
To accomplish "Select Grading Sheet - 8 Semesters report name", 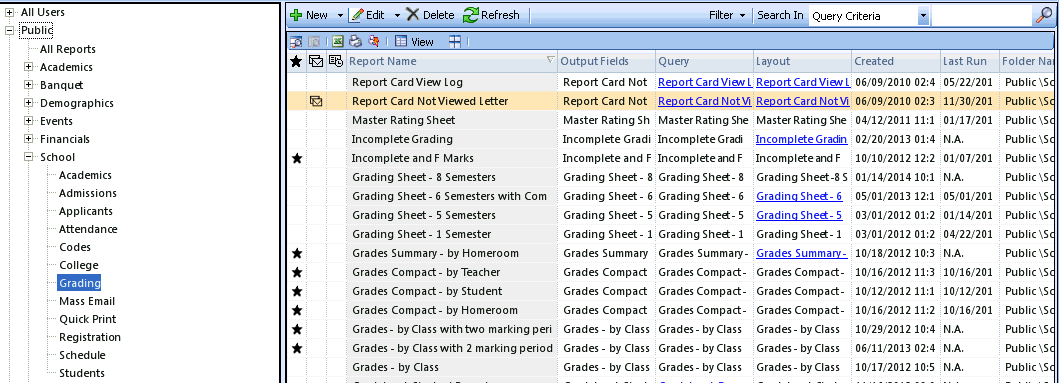I will tap(423, 177).
